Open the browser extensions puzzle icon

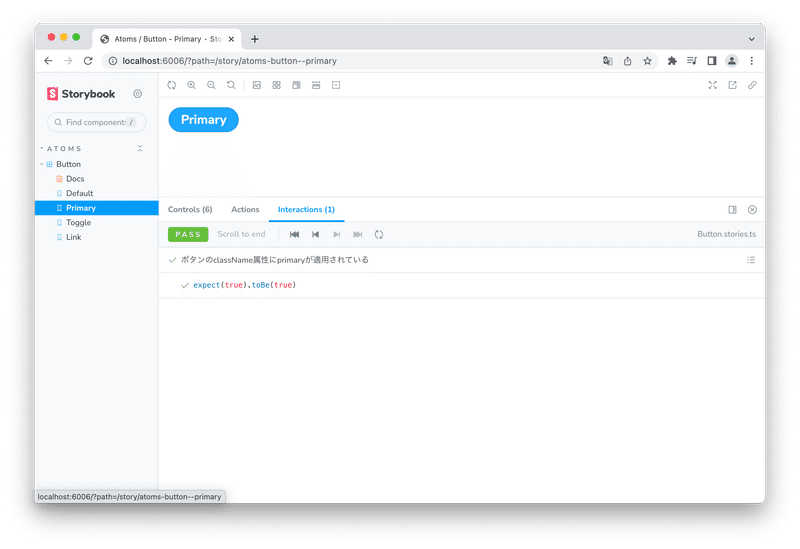[x=672, y=61]
